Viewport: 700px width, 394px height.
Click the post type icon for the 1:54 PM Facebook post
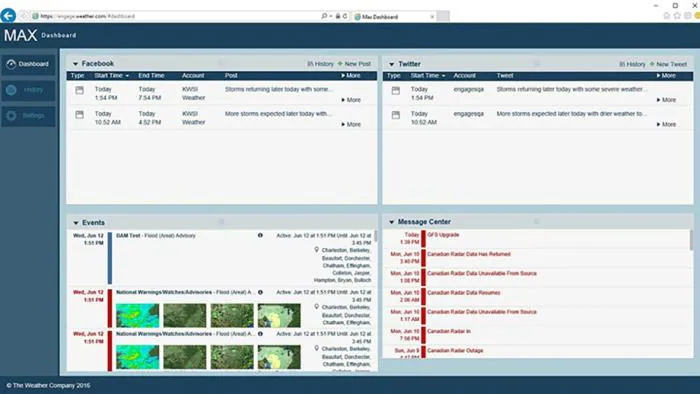click(79, 90)
